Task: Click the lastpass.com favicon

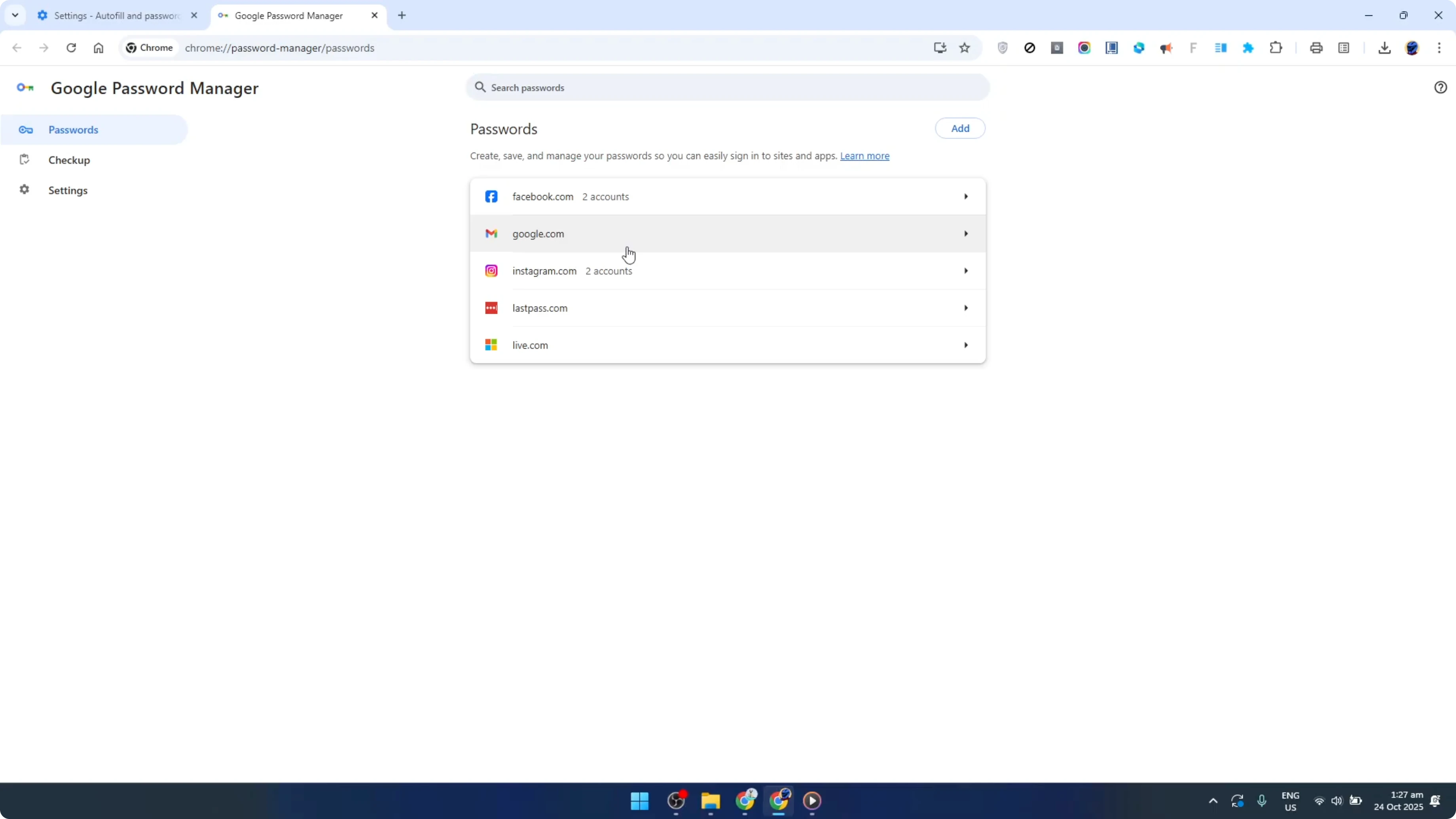Action: click(x=491, y=308)
